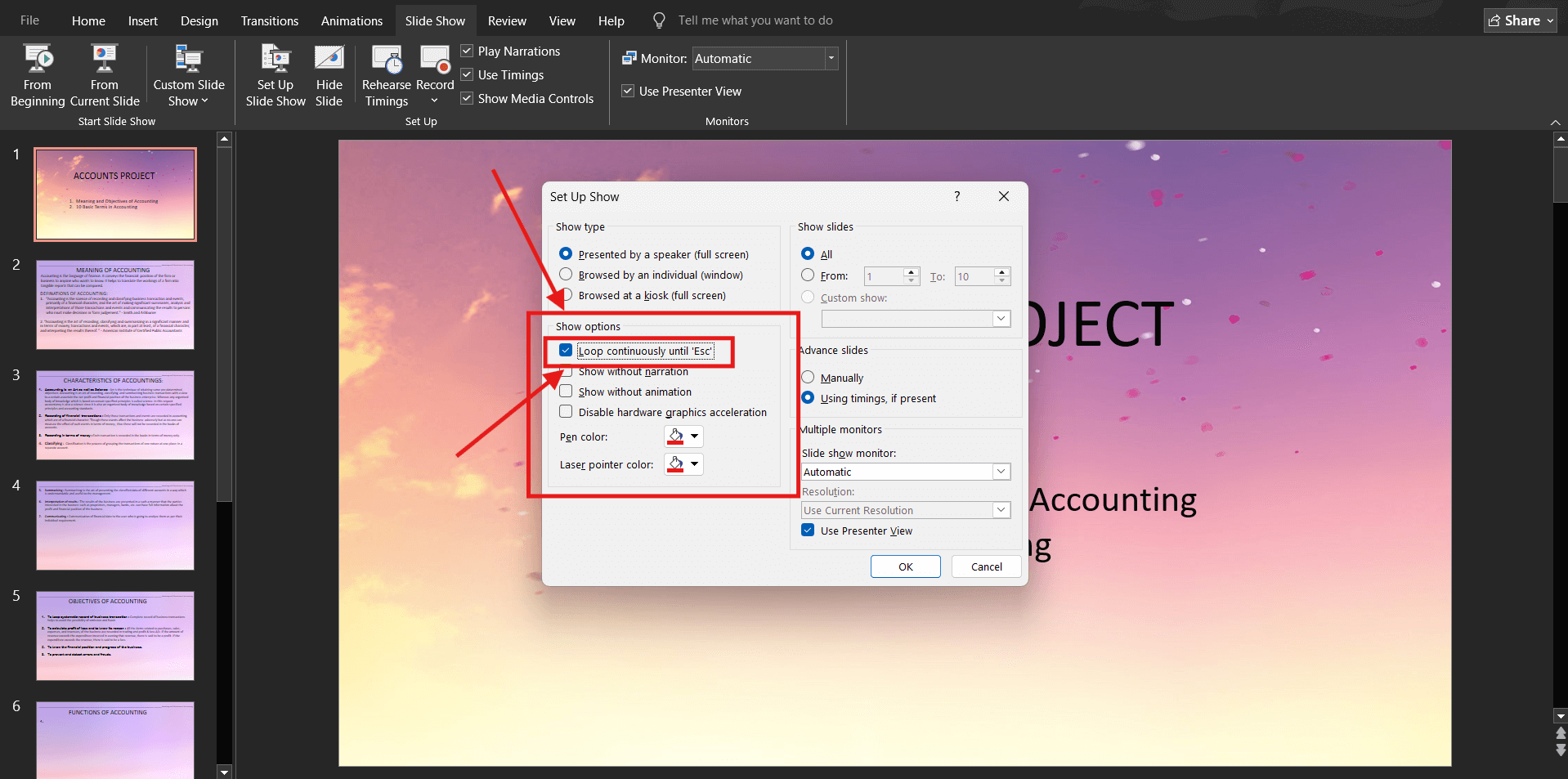Viewport: 1568px width, 779px height.
Task: Select Browsed by an individual radio button
Action: click(566, 275)
